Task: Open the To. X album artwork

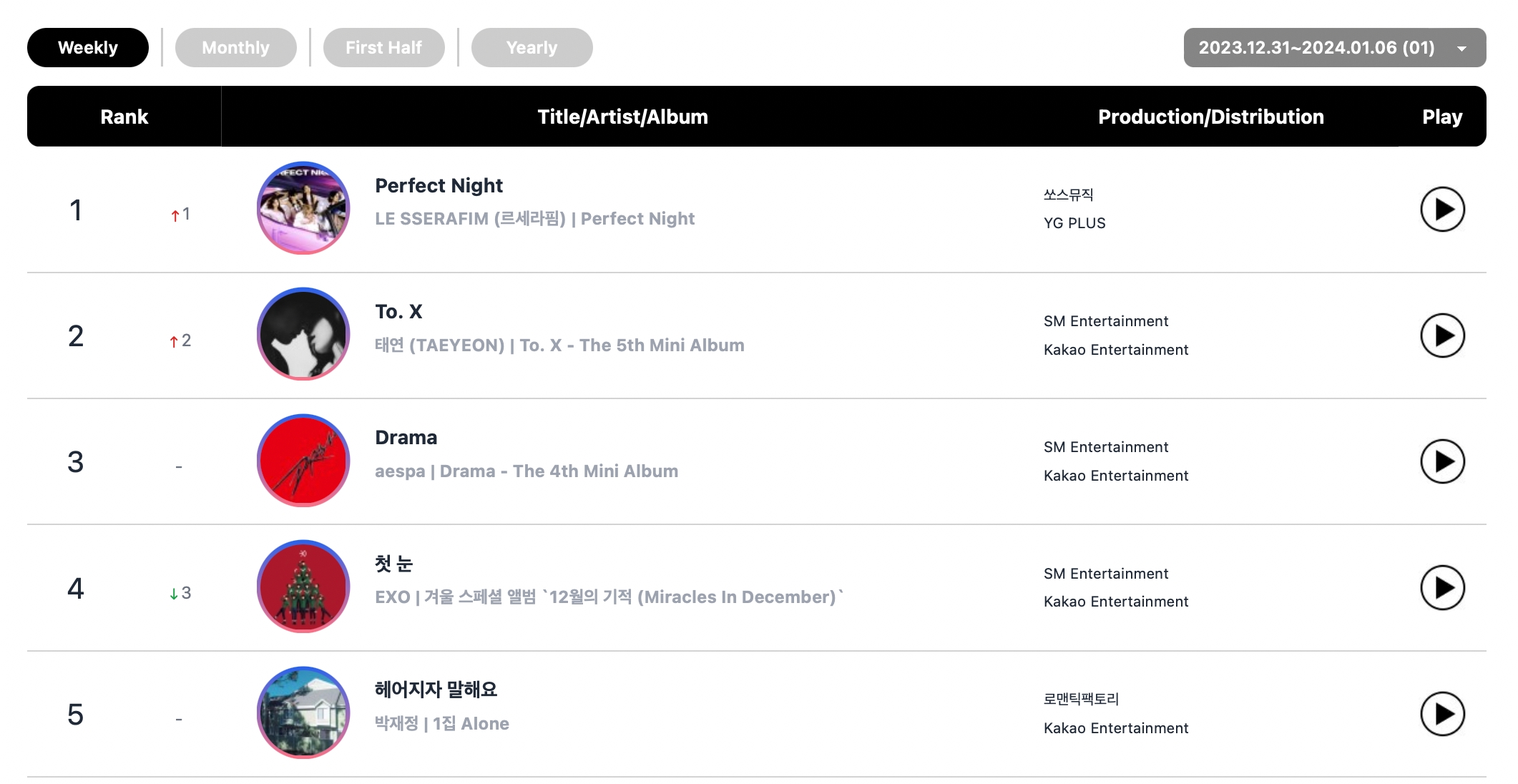Action: pos(303,334)
